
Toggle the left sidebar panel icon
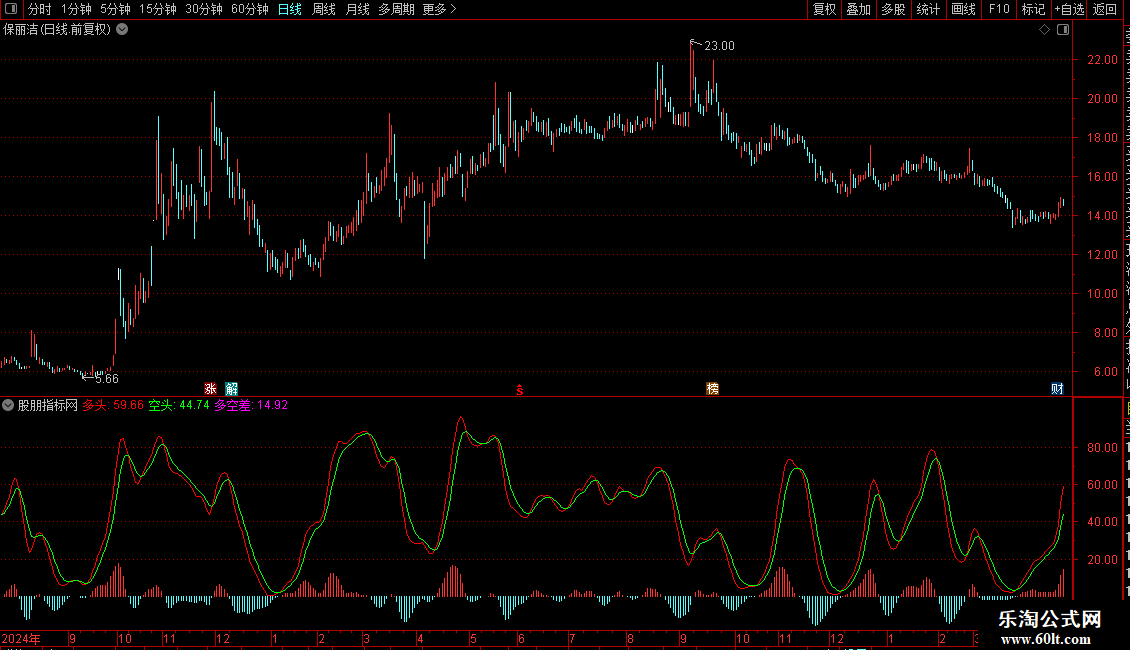11,9
